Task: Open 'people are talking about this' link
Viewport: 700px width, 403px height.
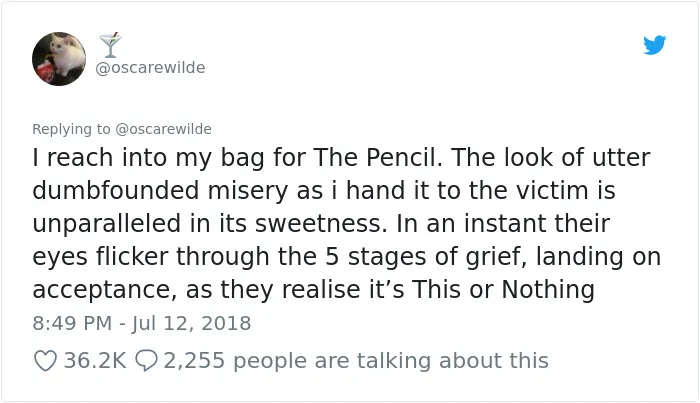Action: click(391, 361)
